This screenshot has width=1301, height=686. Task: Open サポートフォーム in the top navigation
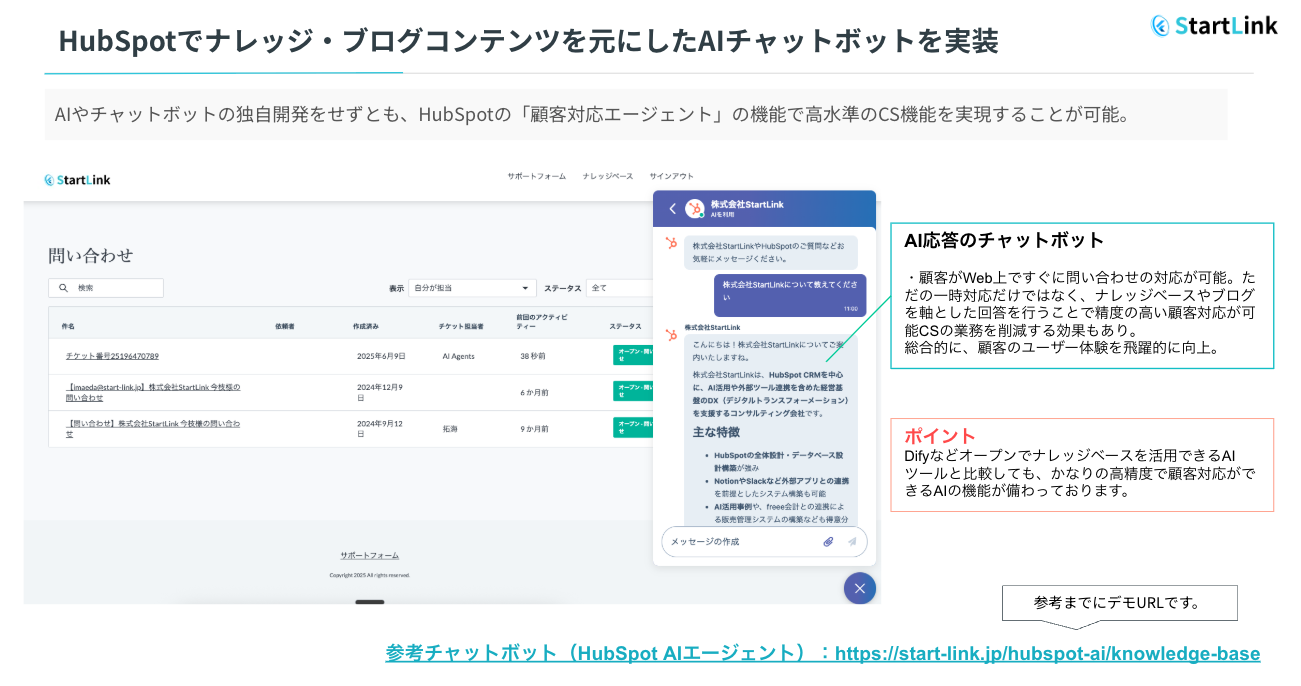pyautogui.click(x=536, y=176)
